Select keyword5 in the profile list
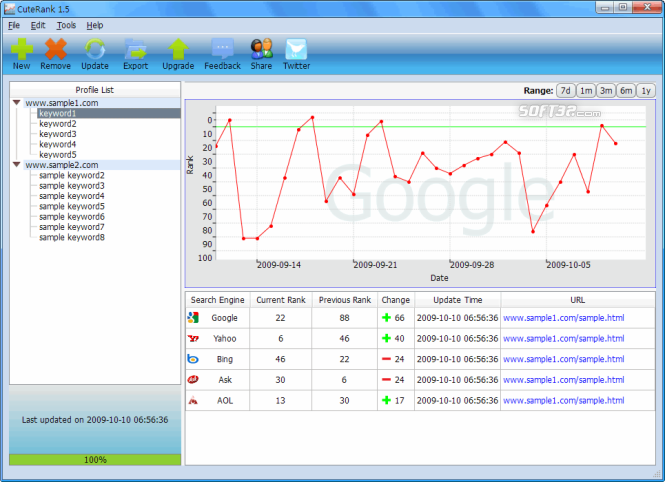665x482 pixels. tap(58, 155)
